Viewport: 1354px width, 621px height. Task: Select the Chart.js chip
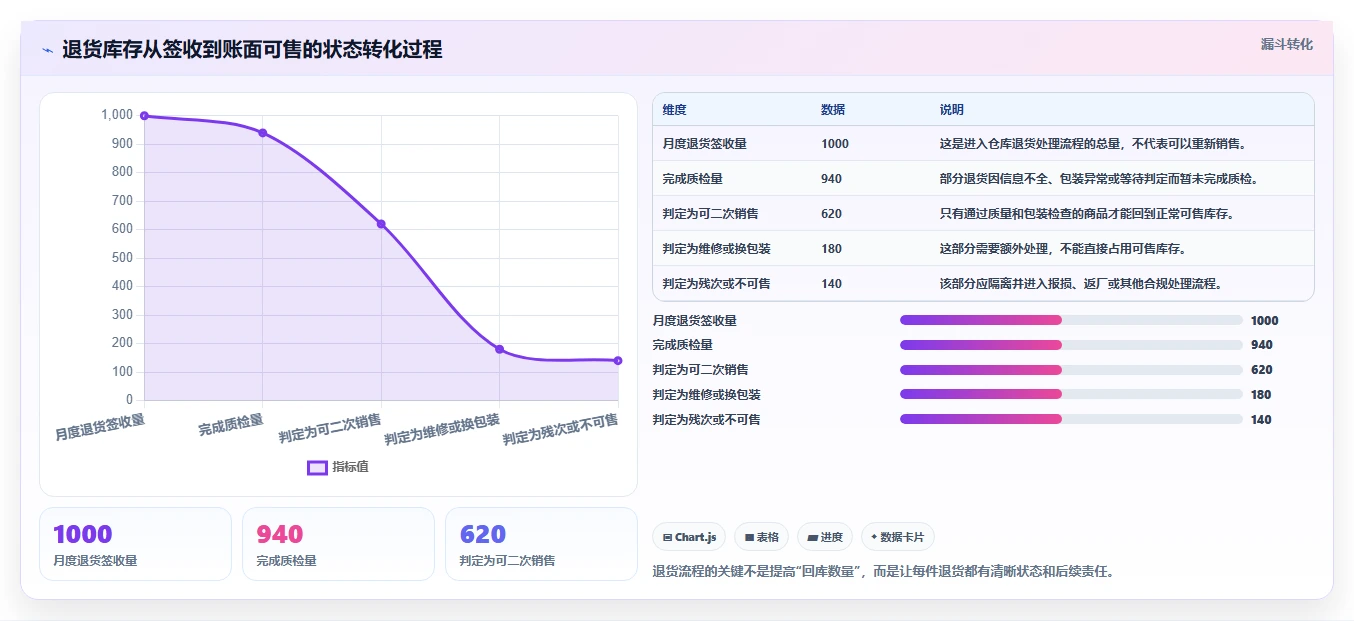689,537
